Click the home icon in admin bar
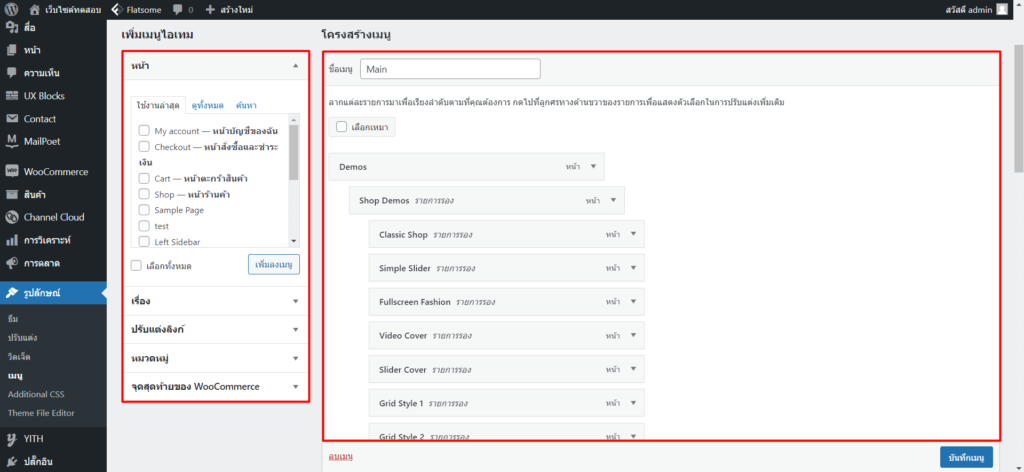 point(34,10)
